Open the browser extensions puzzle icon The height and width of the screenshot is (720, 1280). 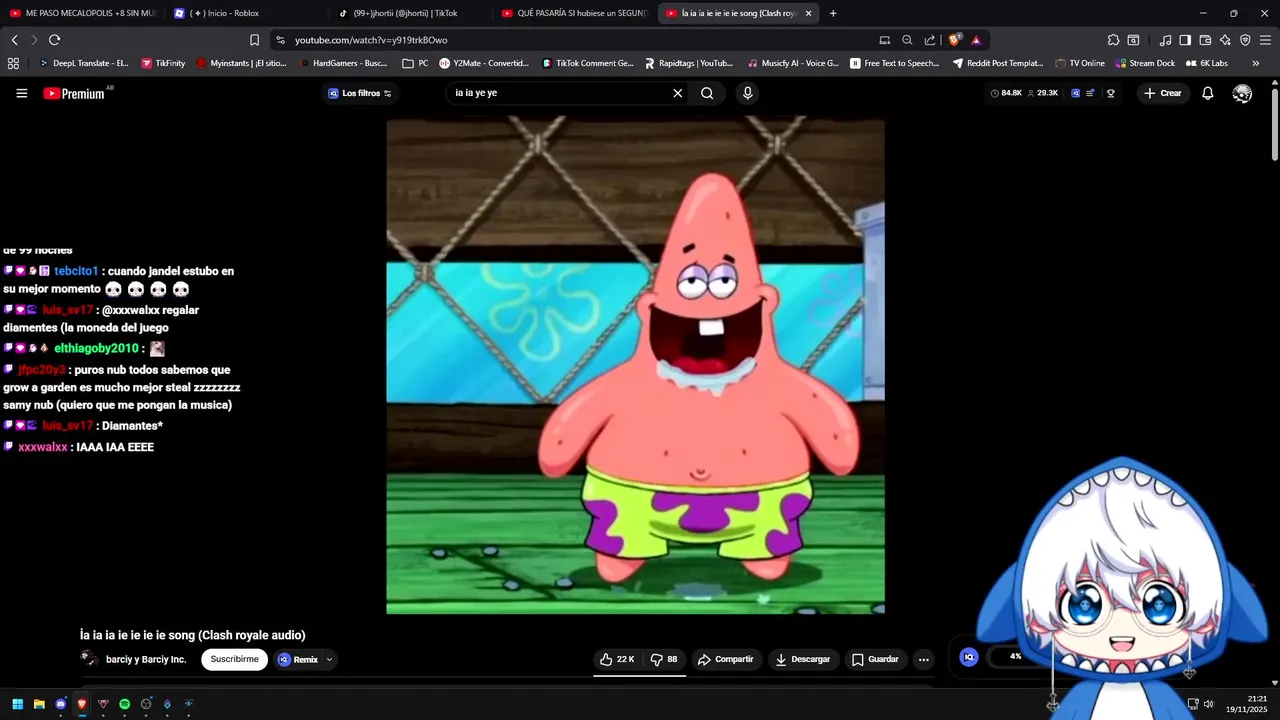tap(1113, 40)
